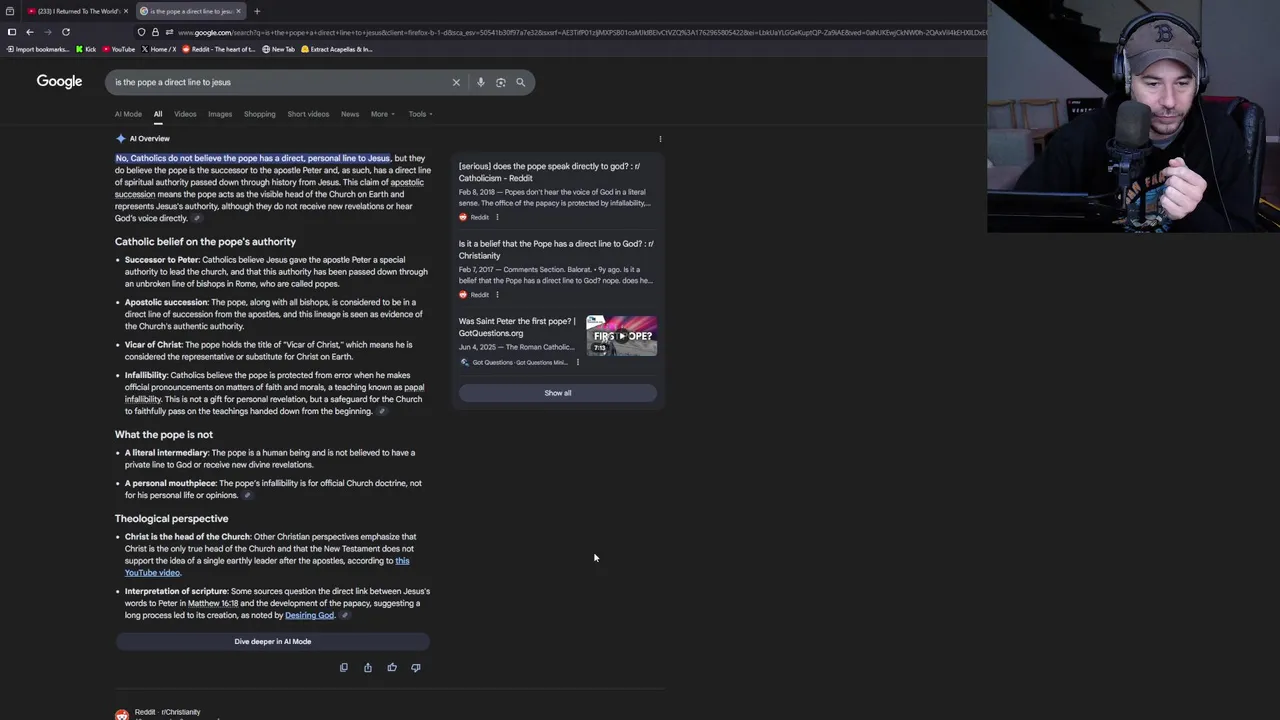
Task: Open 'Import bookmarks' bookmark item
Action: [x=38, y=49]
